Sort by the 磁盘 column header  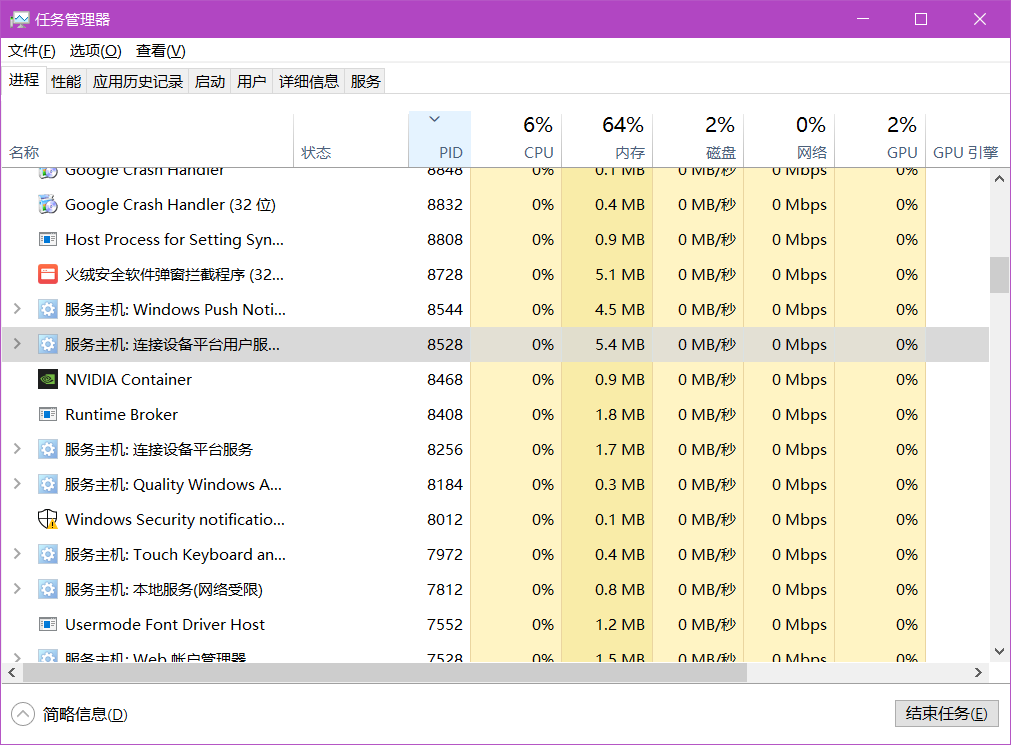pos(698,140)
